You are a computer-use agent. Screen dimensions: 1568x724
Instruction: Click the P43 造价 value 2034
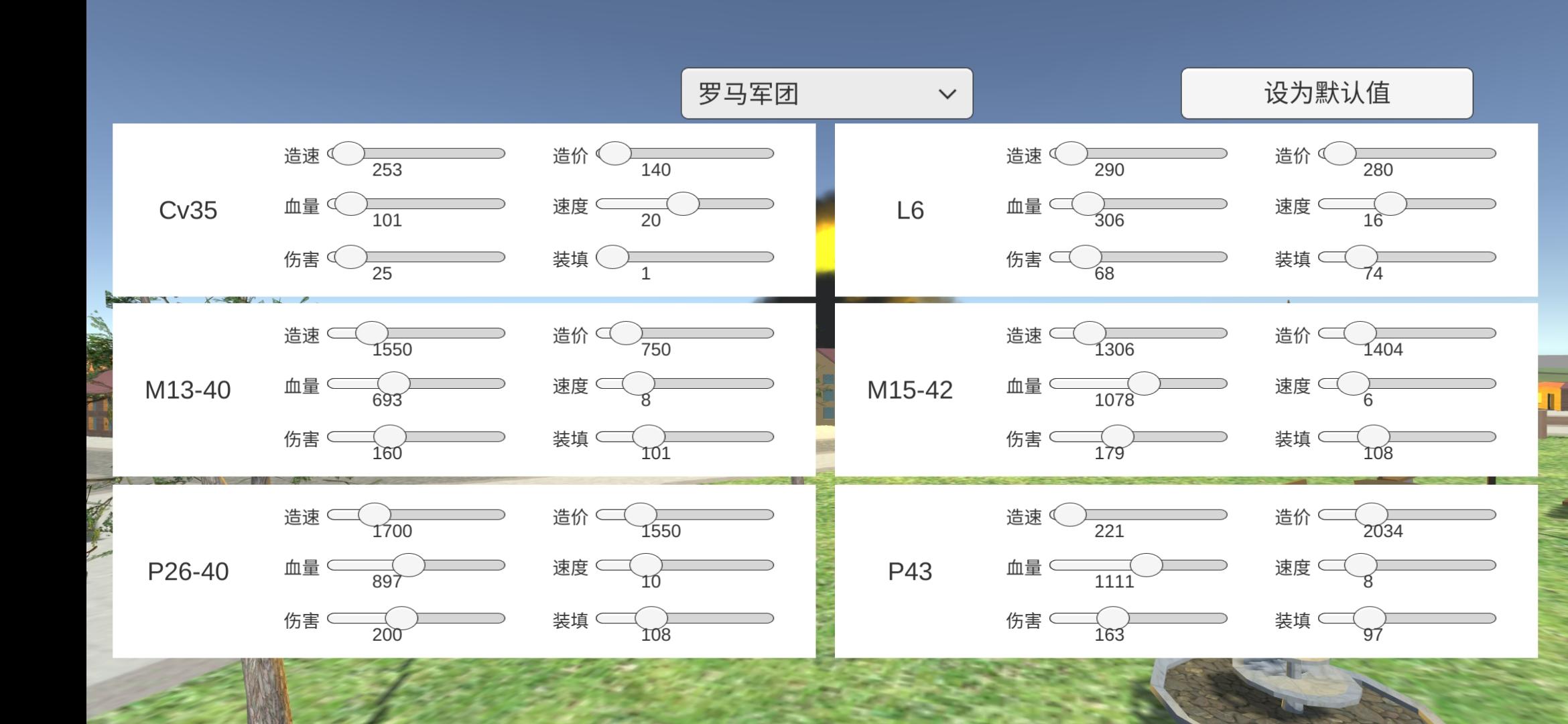click(x=1383, y=532)
